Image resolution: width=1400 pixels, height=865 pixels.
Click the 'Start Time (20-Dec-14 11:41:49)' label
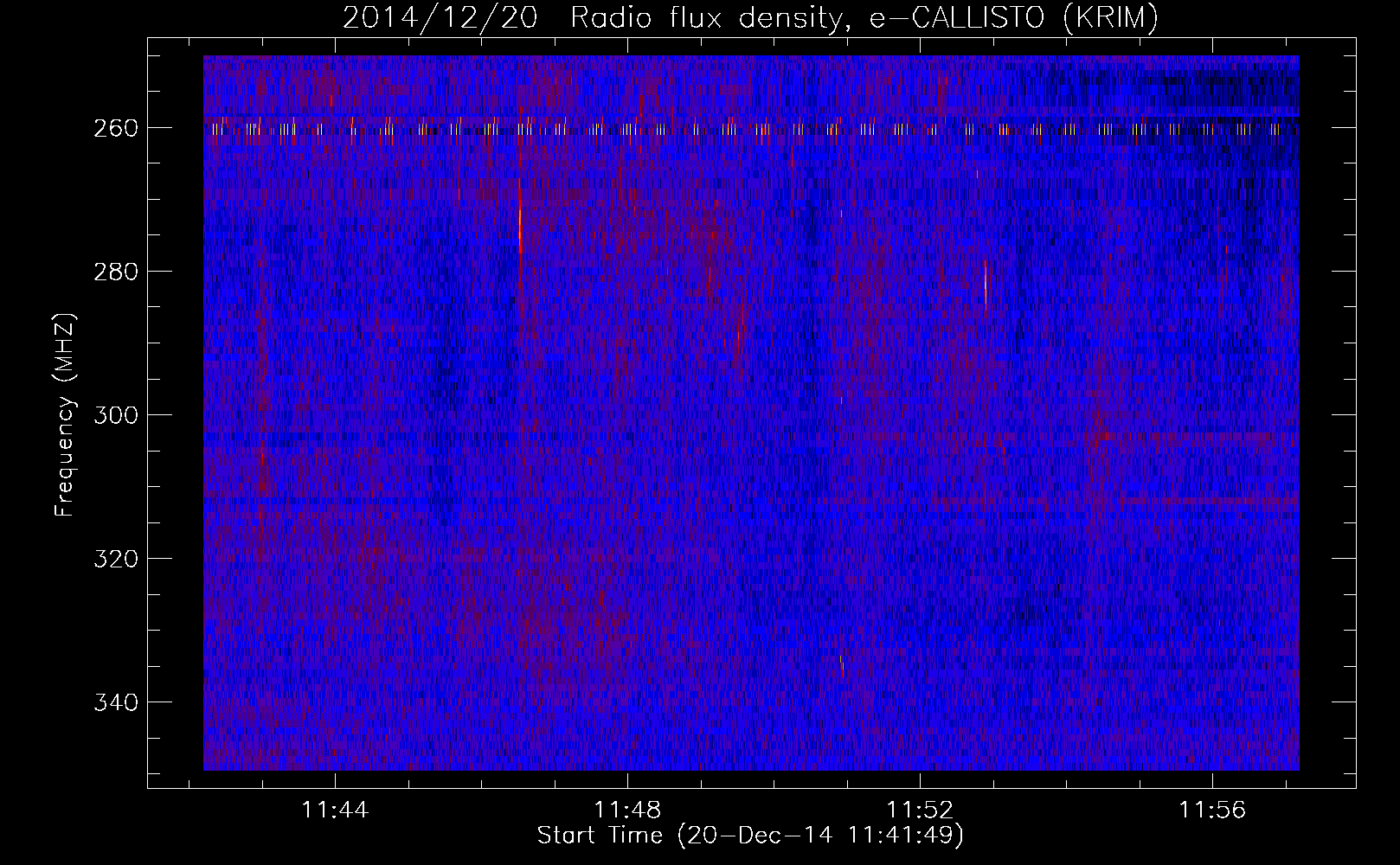(750, 836)
